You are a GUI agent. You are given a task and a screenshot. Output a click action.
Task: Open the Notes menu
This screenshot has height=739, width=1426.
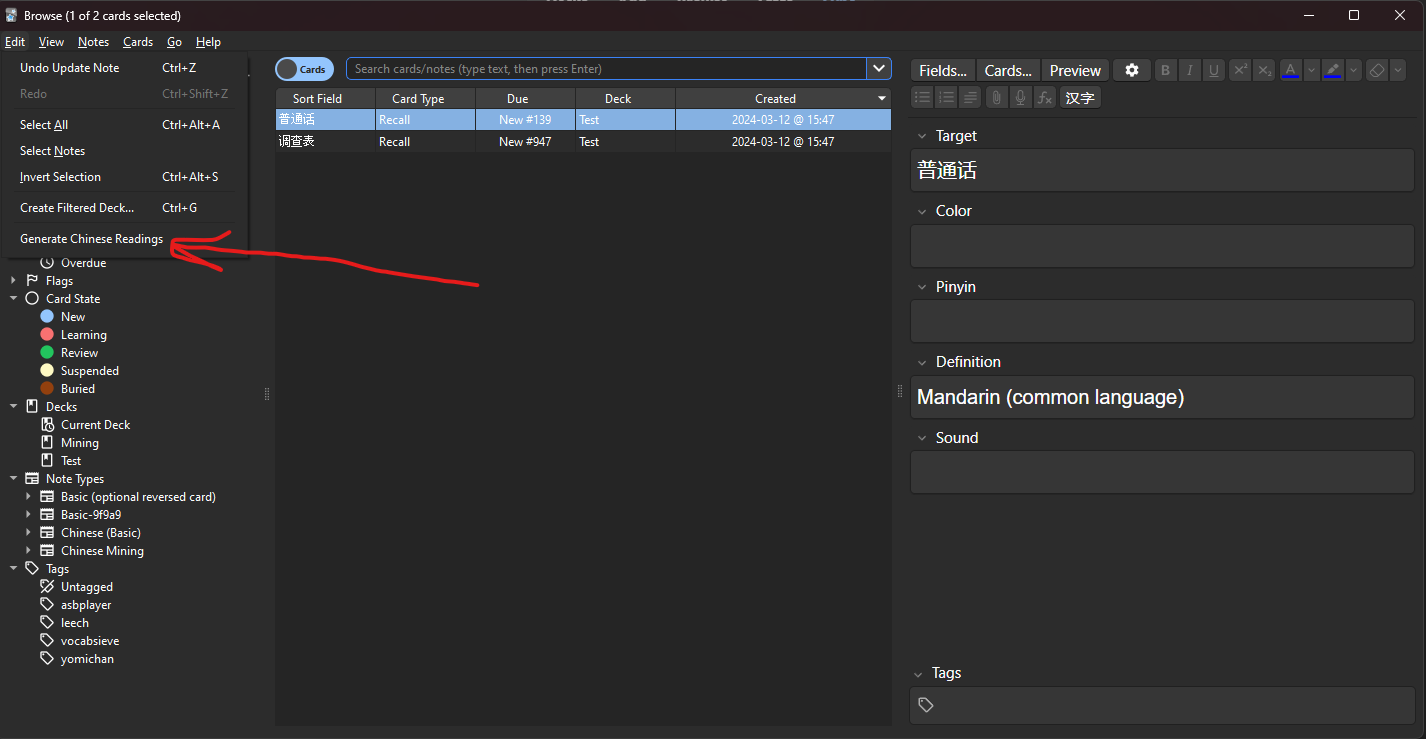click(x=93, y=42)
